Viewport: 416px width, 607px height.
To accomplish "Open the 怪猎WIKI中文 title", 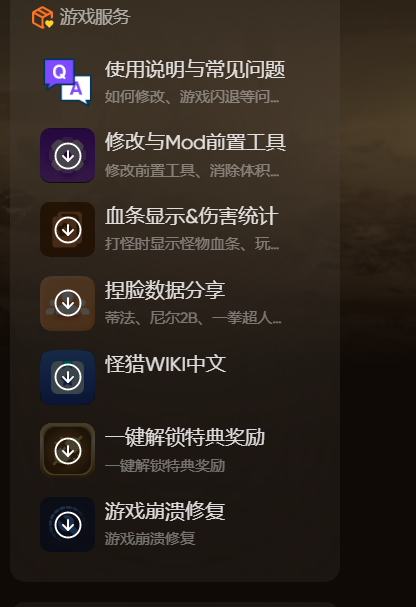I will point(165,364).
